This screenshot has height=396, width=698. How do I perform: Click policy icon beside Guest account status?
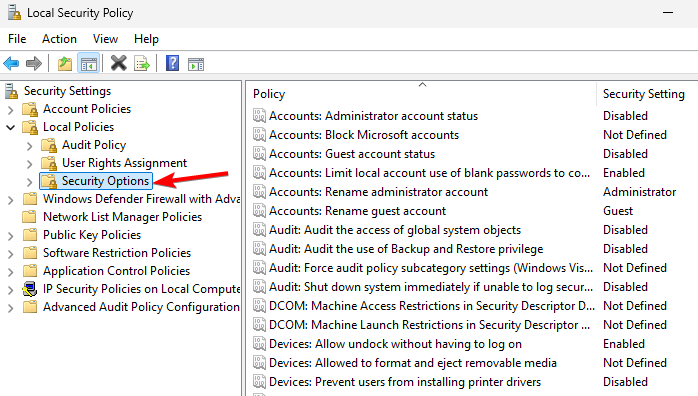(x=260, y=154)
